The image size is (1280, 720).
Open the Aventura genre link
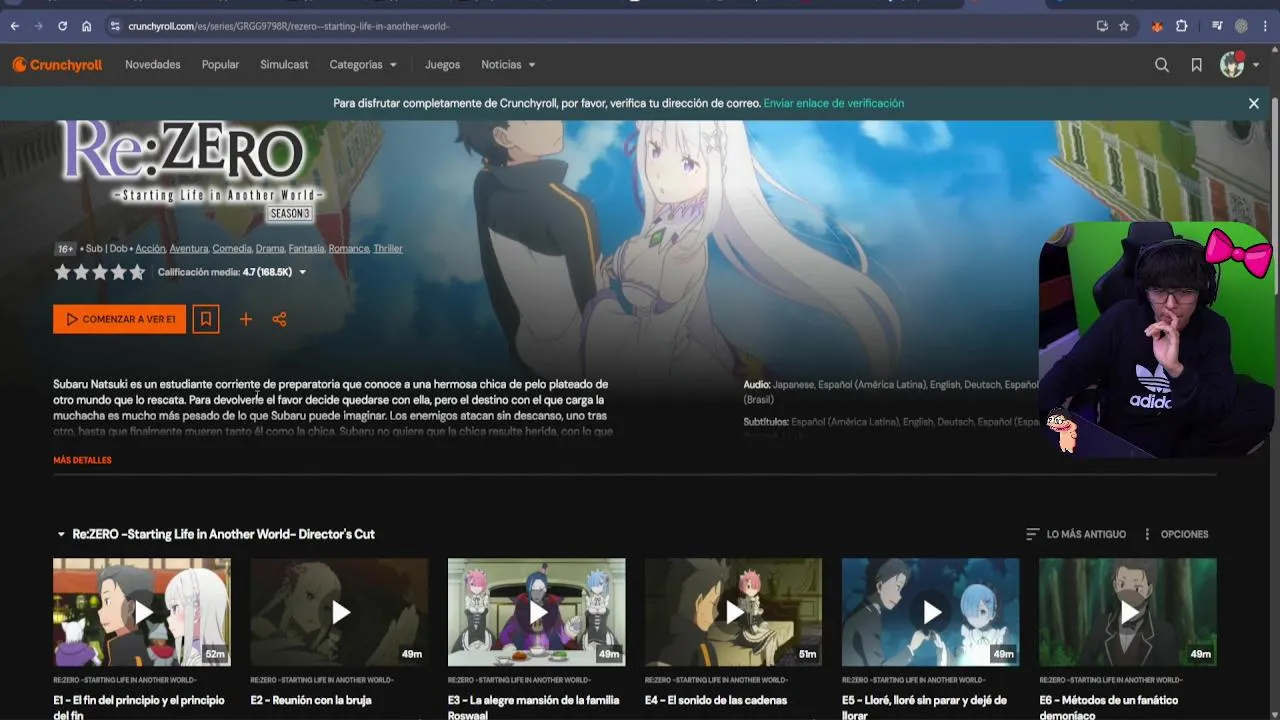click(189, 248)
